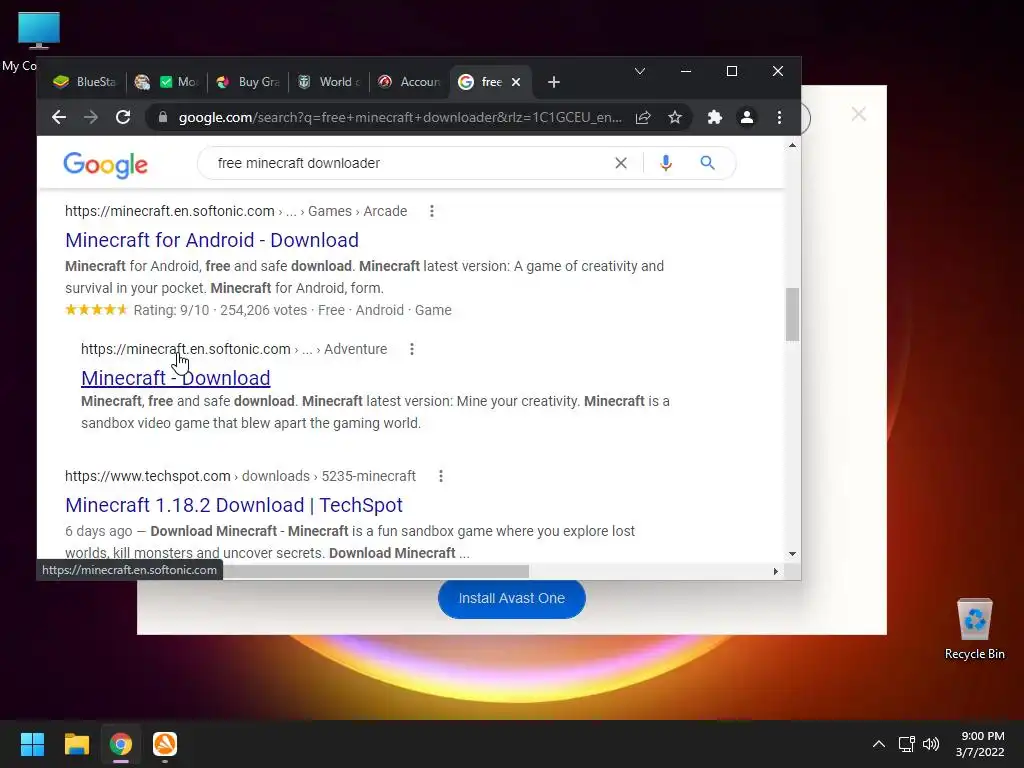This screenshot has width=1024, height=768.
Task: Click the blue magnifier search icon
Action: [707, 163]
